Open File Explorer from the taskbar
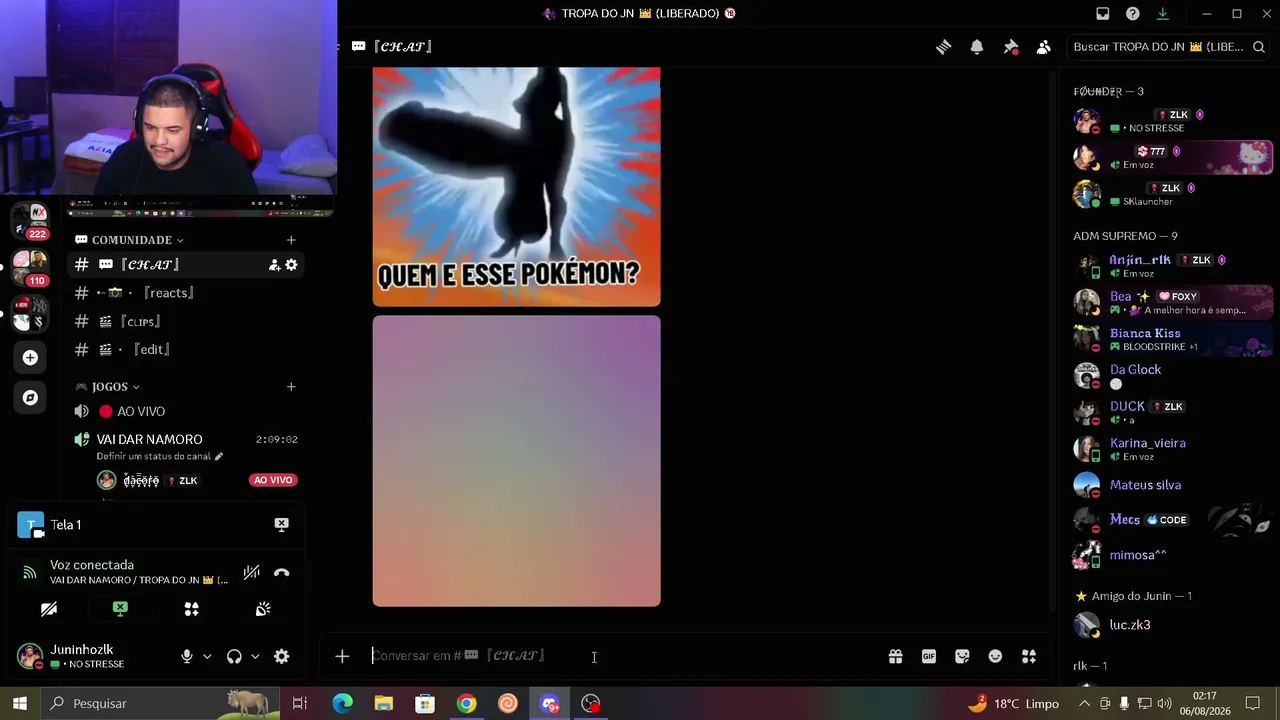 [384, 704]
